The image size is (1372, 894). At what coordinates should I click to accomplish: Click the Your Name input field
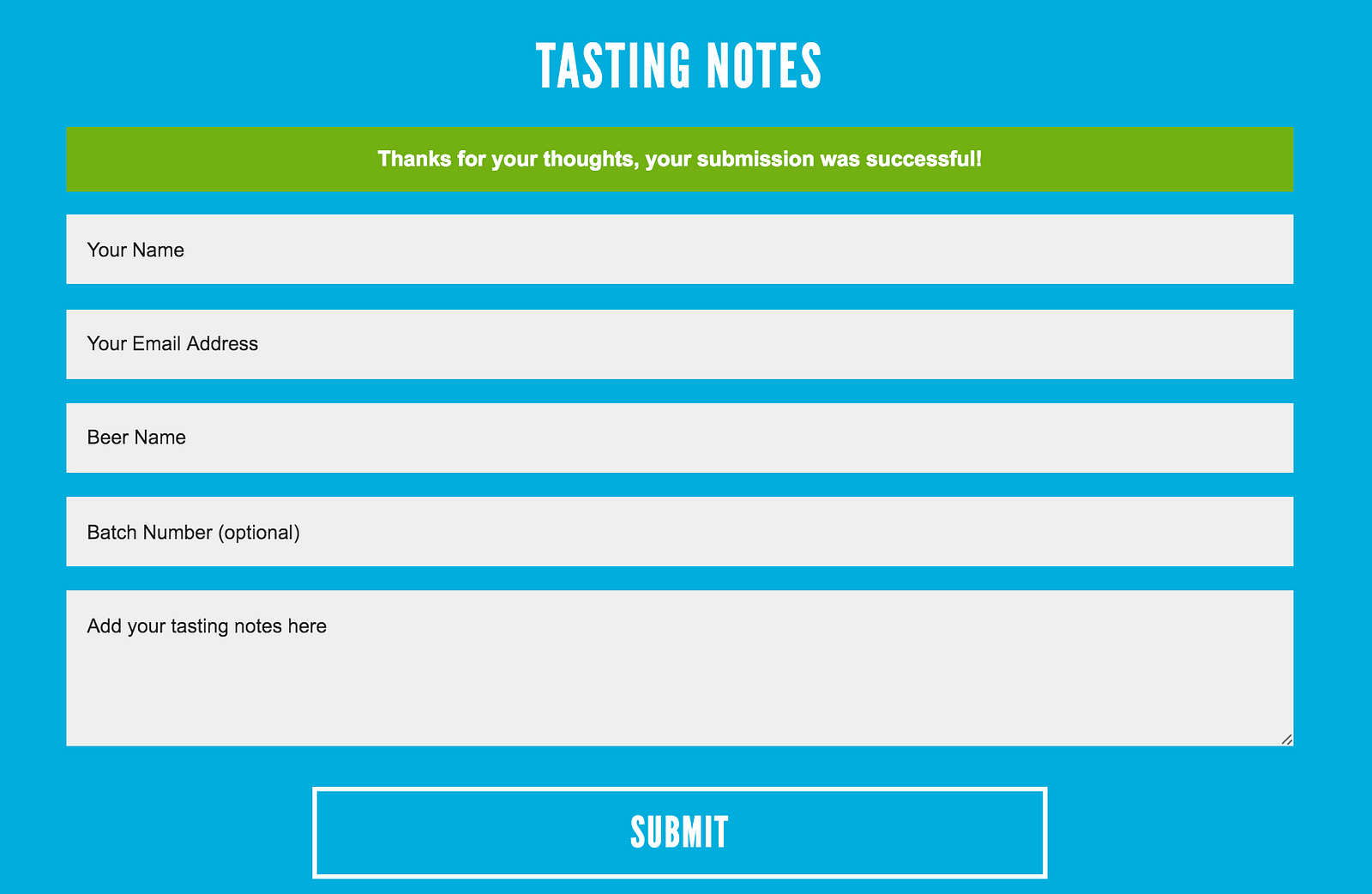point(679,250)
